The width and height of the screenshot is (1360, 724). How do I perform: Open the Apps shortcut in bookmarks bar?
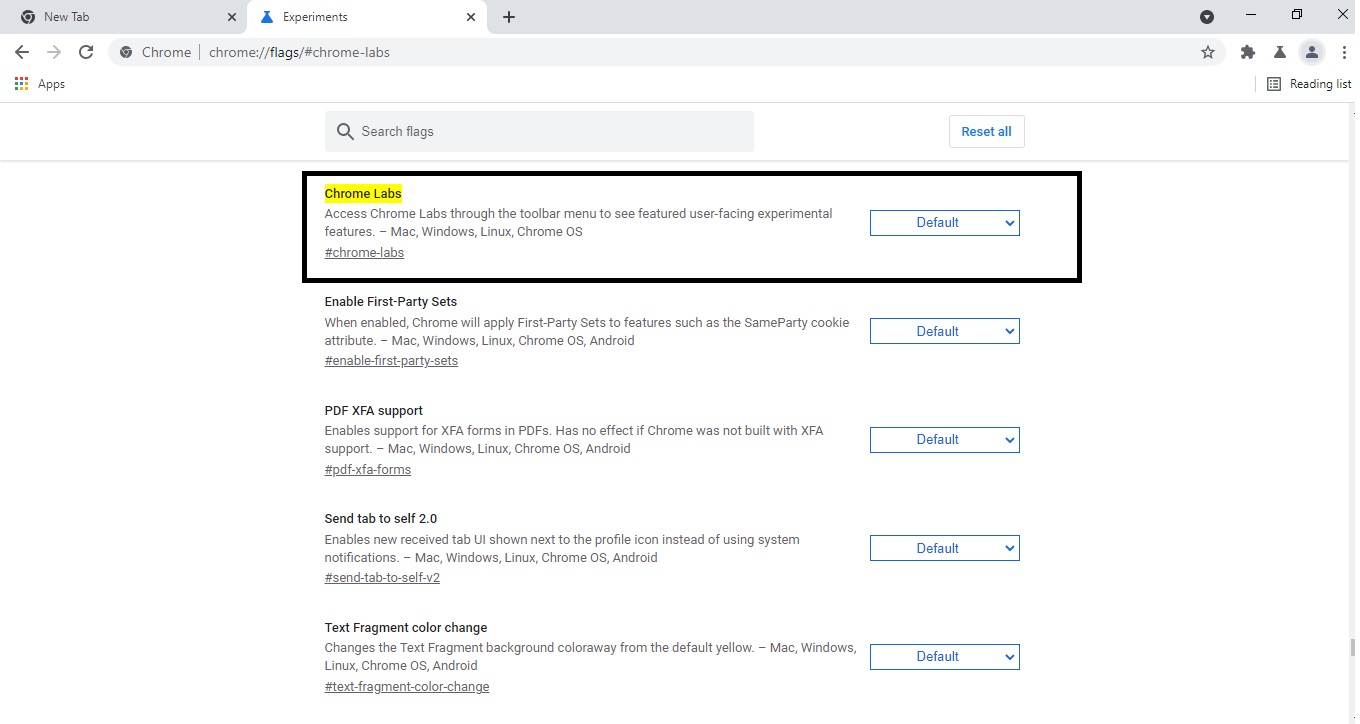click(x=40, y=84)
